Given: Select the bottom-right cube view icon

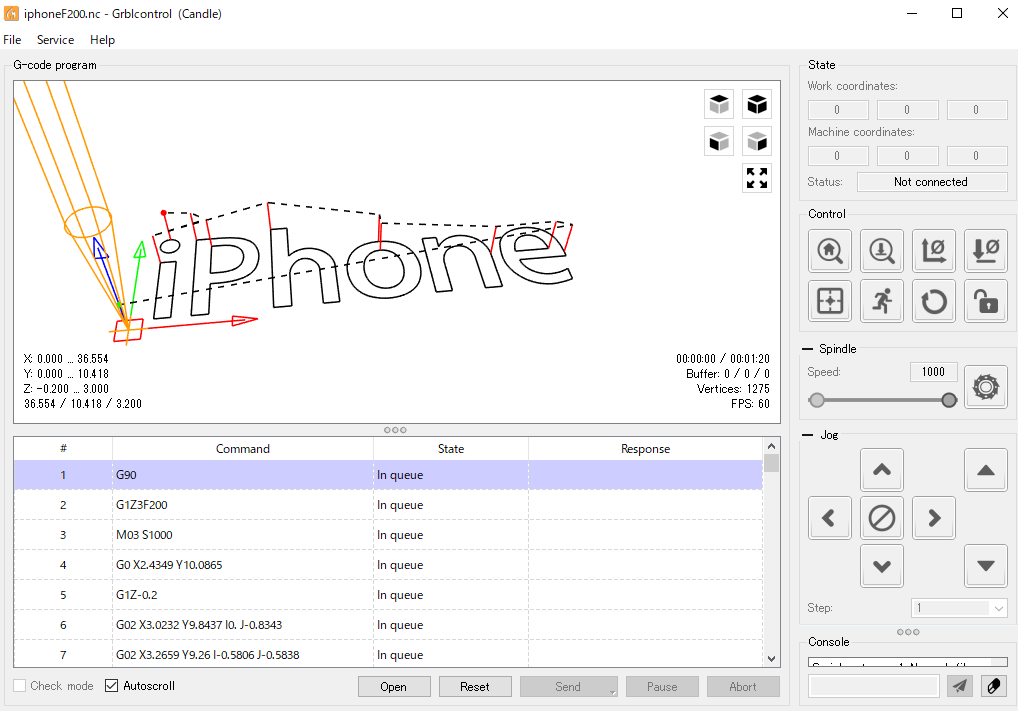Looking at the screenshot, I should 756,141.
